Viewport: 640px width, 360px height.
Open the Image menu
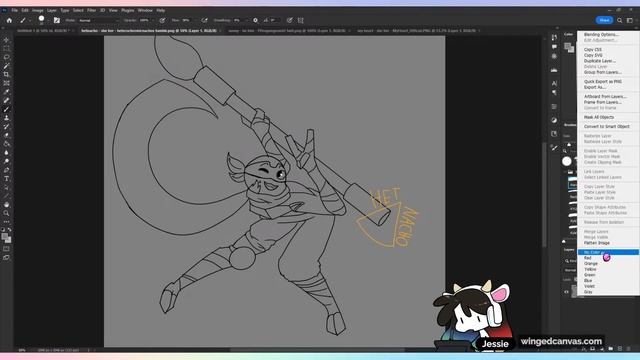(x=38, y=10)
